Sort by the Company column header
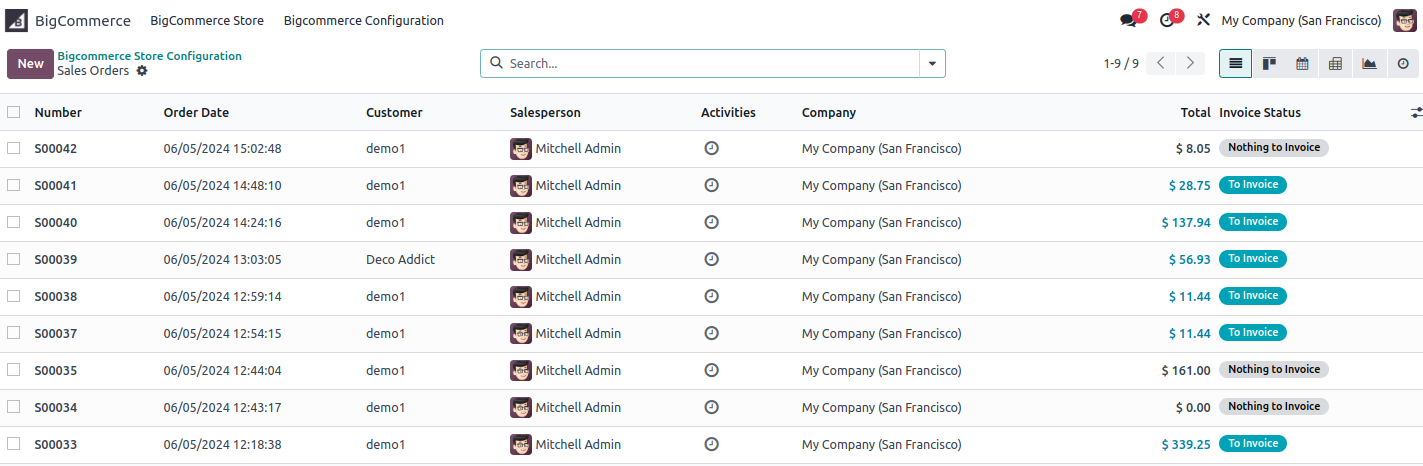1423x466 pixels. coord(829,113)
